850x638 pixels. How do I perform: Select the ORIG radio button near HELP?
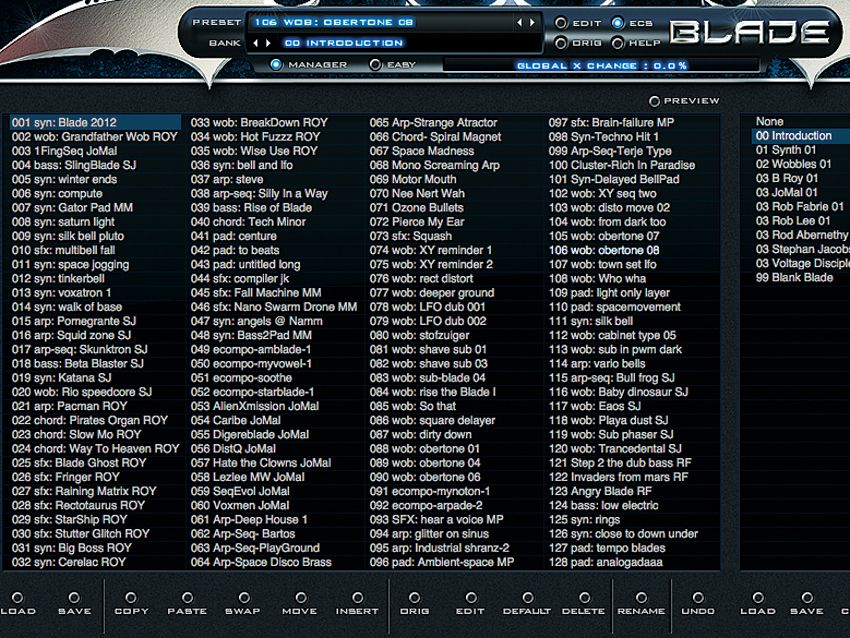pyautogui.click(x=561, y=43)
